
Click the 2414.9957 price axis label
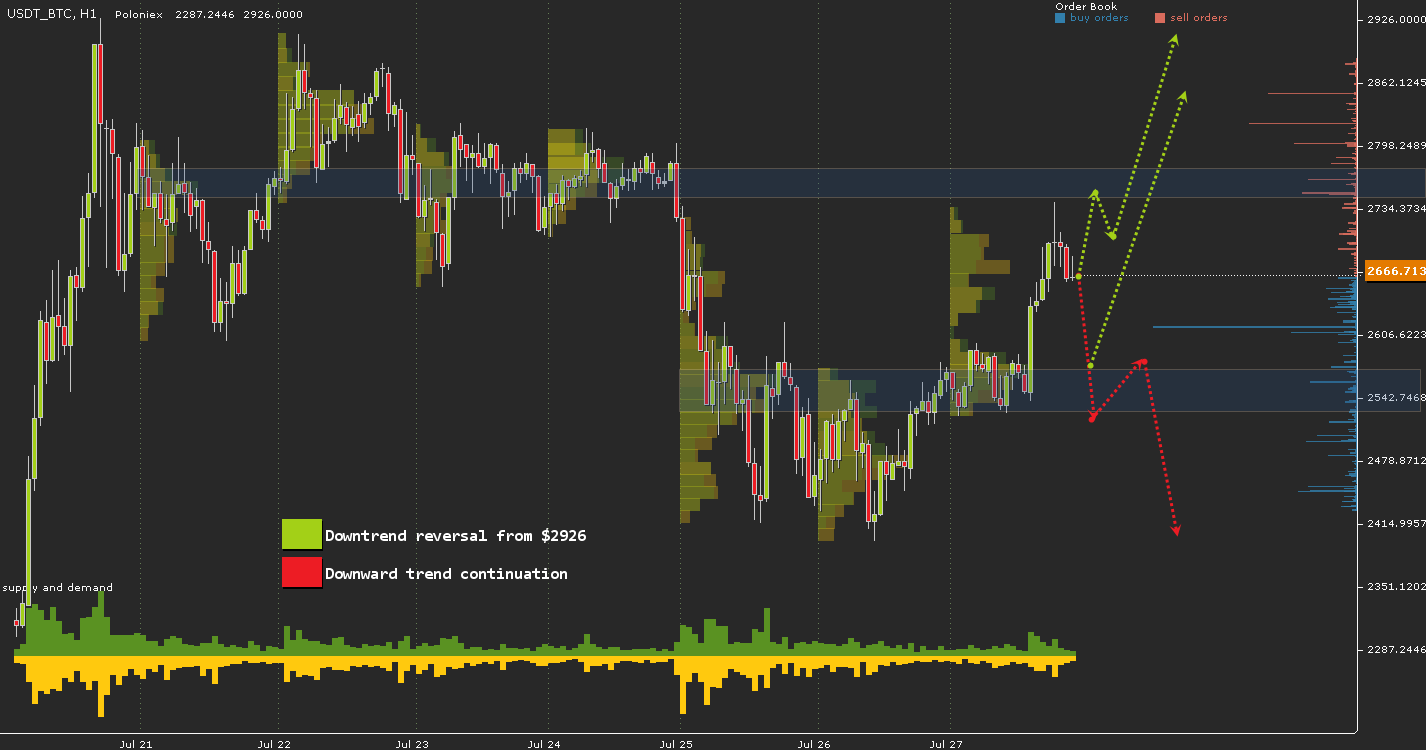(x=1395, y=523)
